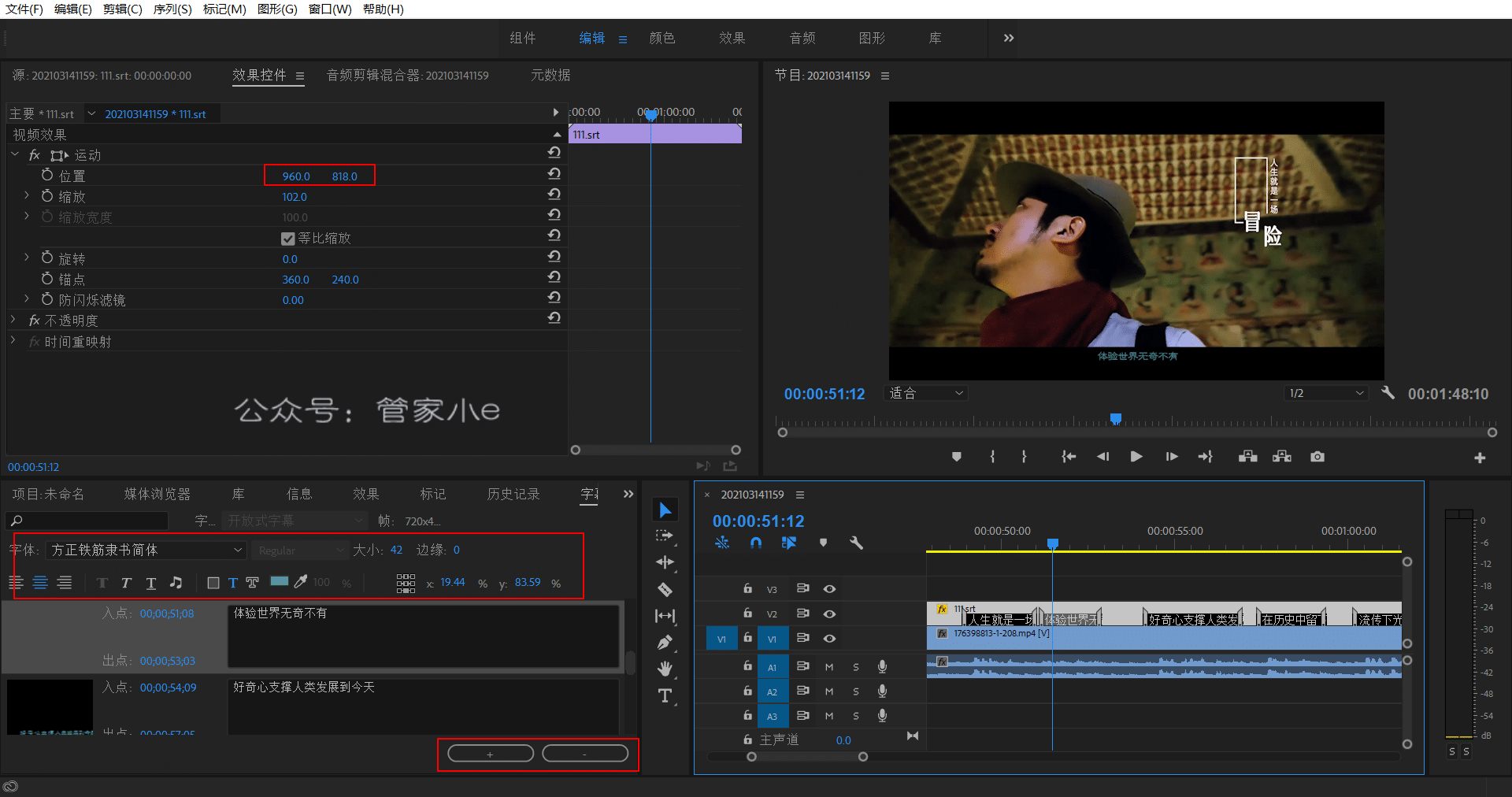Viewport: 1512px width, 797px height.
Task: Open the Metadata tab
Action: [x=550, y=75]
